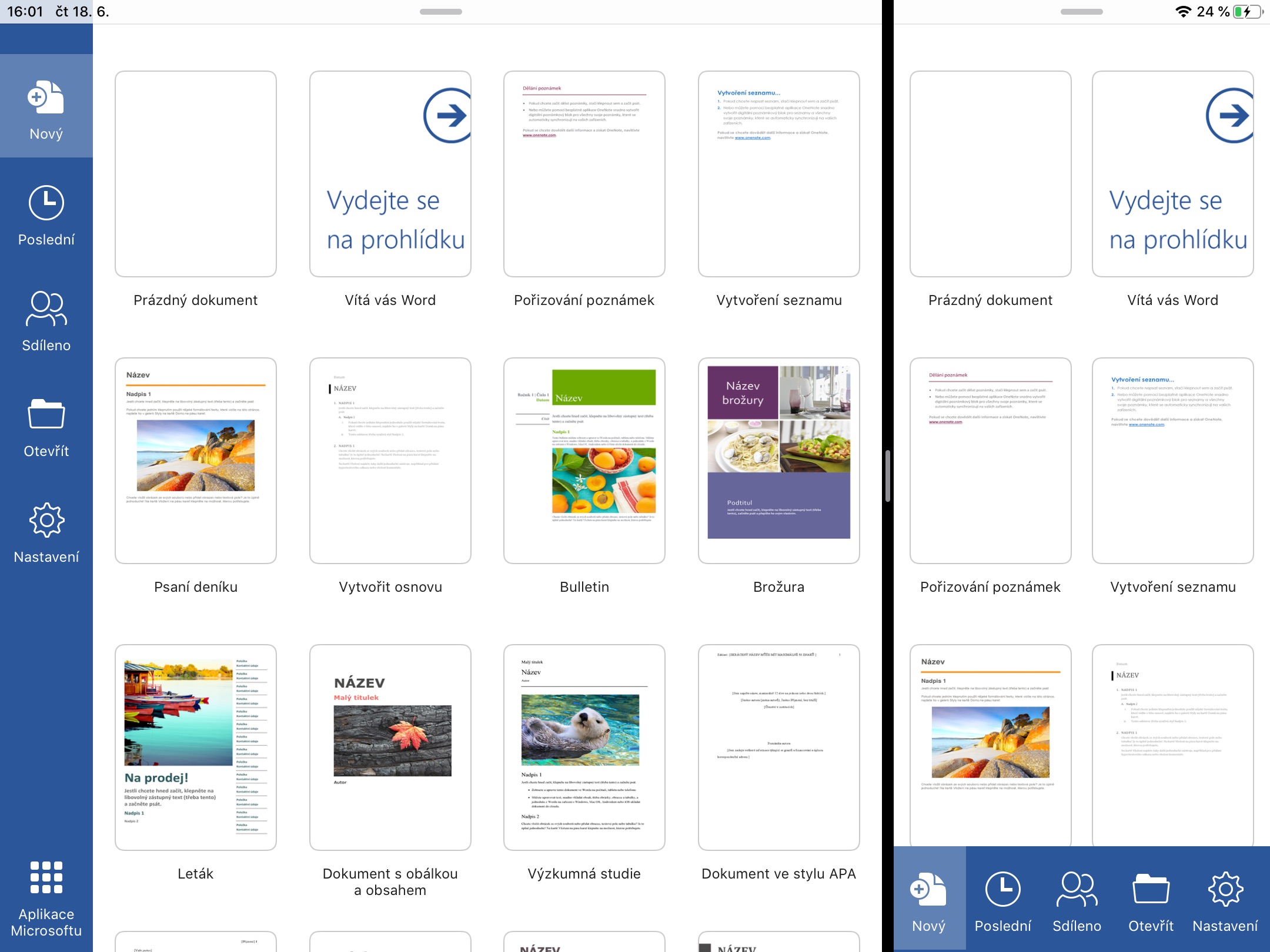Viewport: 1270px width, 952px height.
Task: Choose the Bulletin template
Action: (x=584, y=460)
